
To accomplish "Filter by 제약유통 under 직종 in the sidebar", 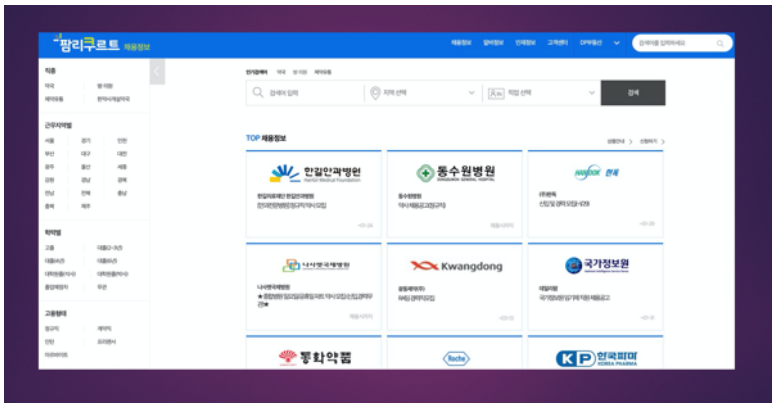I will (54, 99).
